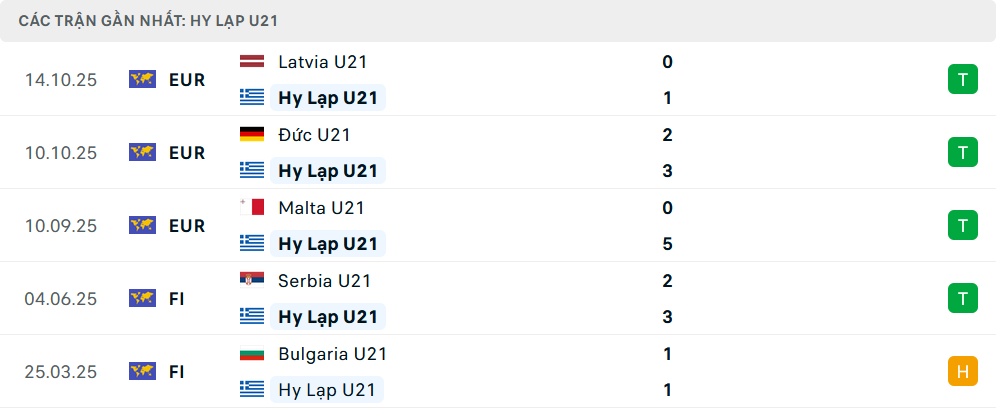Open the Latvia U21 team link
Screen dimensions: 1000x408
323,62
